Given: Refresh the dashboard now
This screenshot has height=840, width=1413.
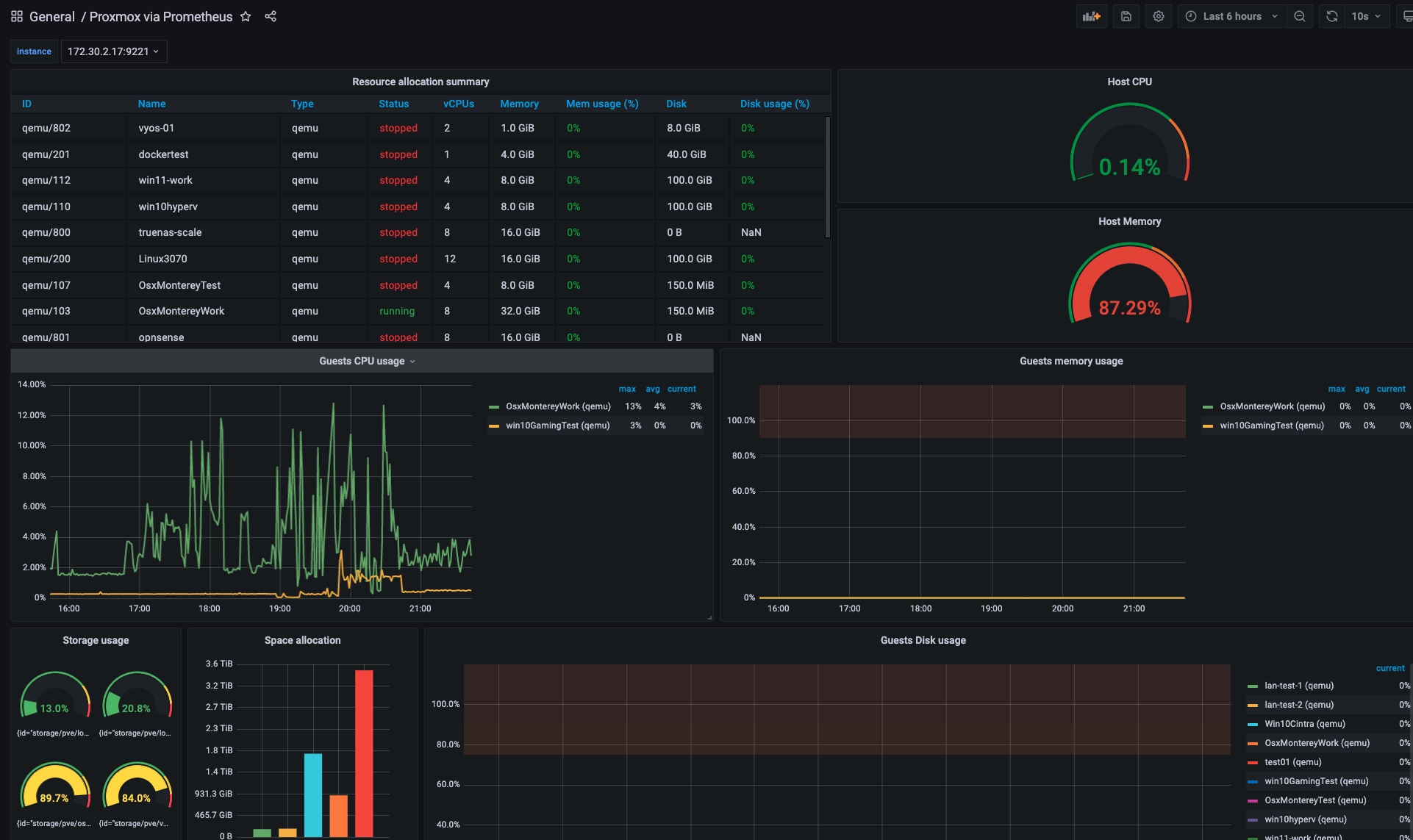Looking at the screenshot, I should (x=1331, y=16).
